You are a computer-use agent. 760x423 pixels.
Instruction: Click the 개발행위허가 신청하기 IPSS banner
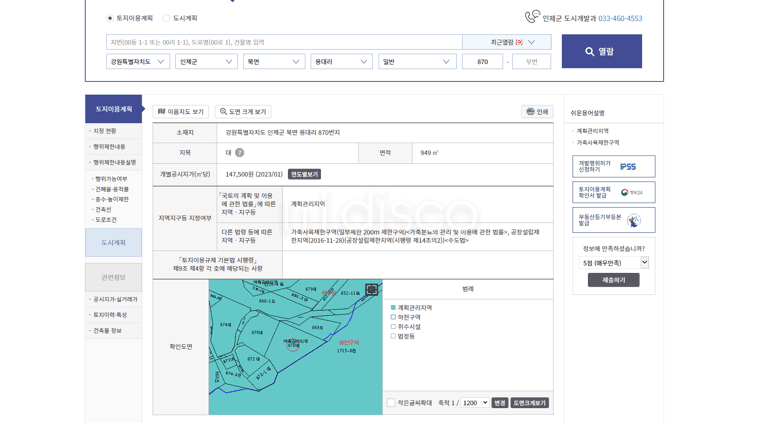point(614,166)
